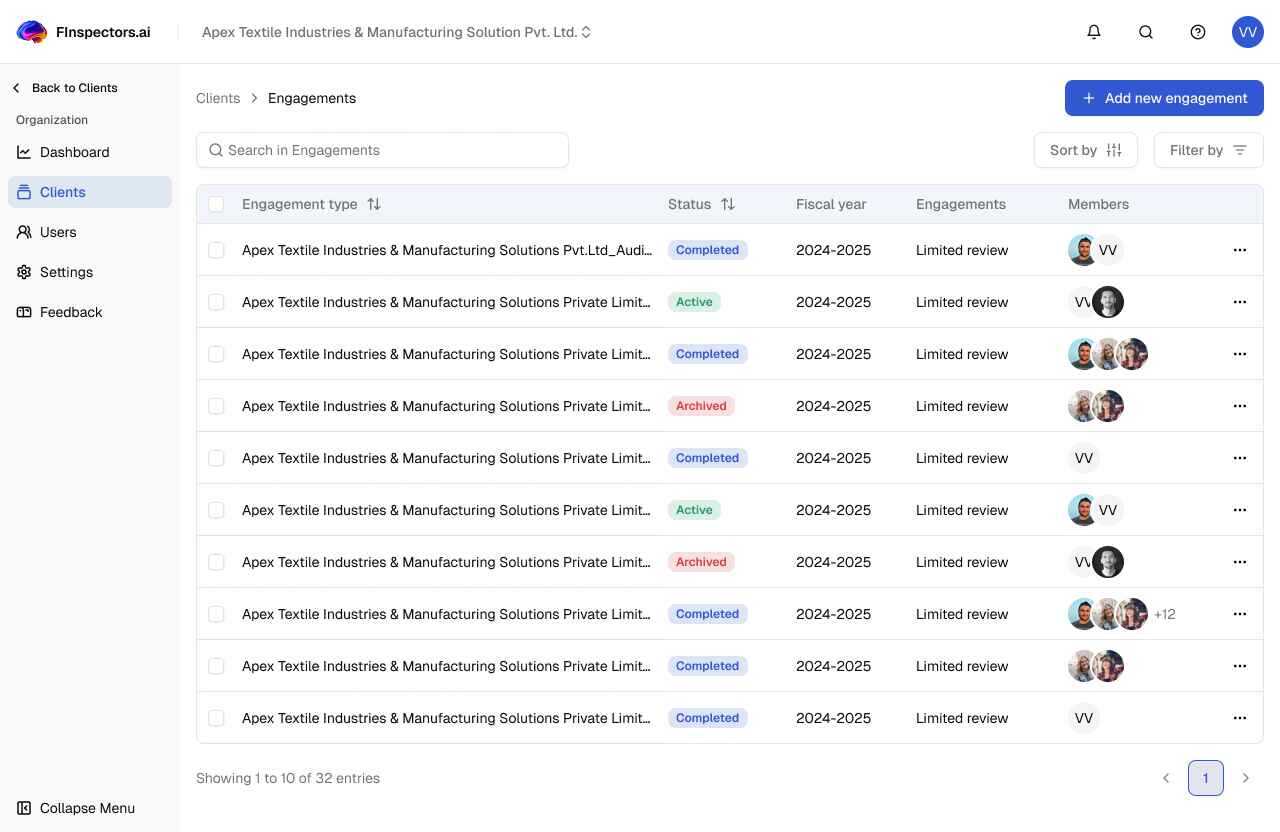Go to Dashboard in sidebar

[74, 152]
